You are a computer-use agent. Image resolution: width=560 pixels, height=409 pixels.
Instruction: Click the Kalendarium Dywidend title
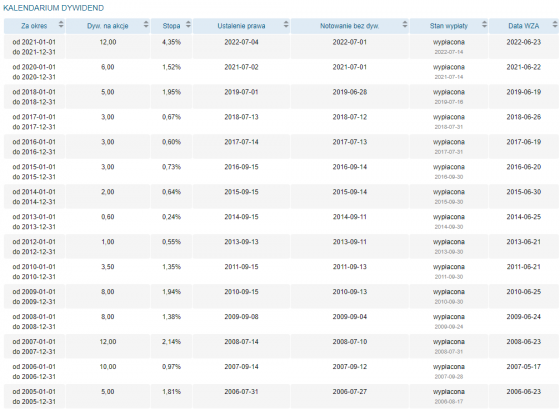54,8
